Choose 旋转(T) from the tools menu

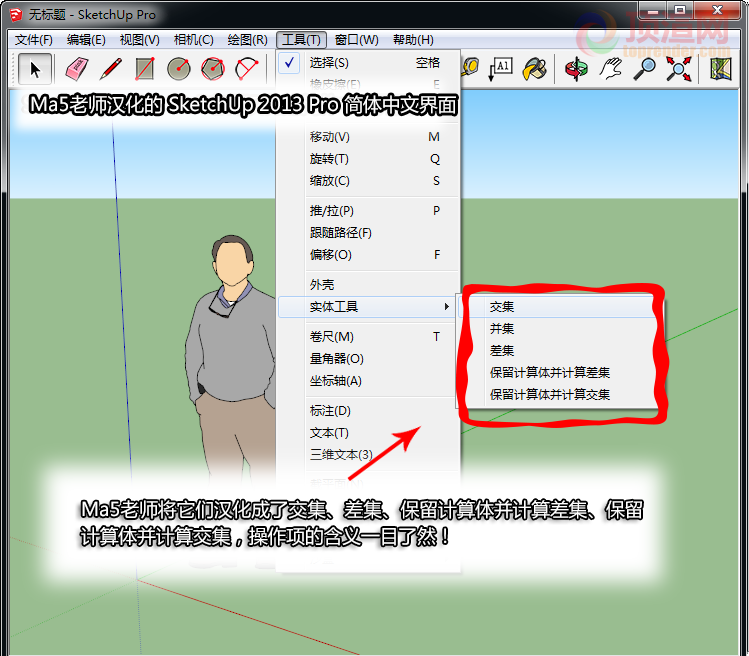click(368, 159)
